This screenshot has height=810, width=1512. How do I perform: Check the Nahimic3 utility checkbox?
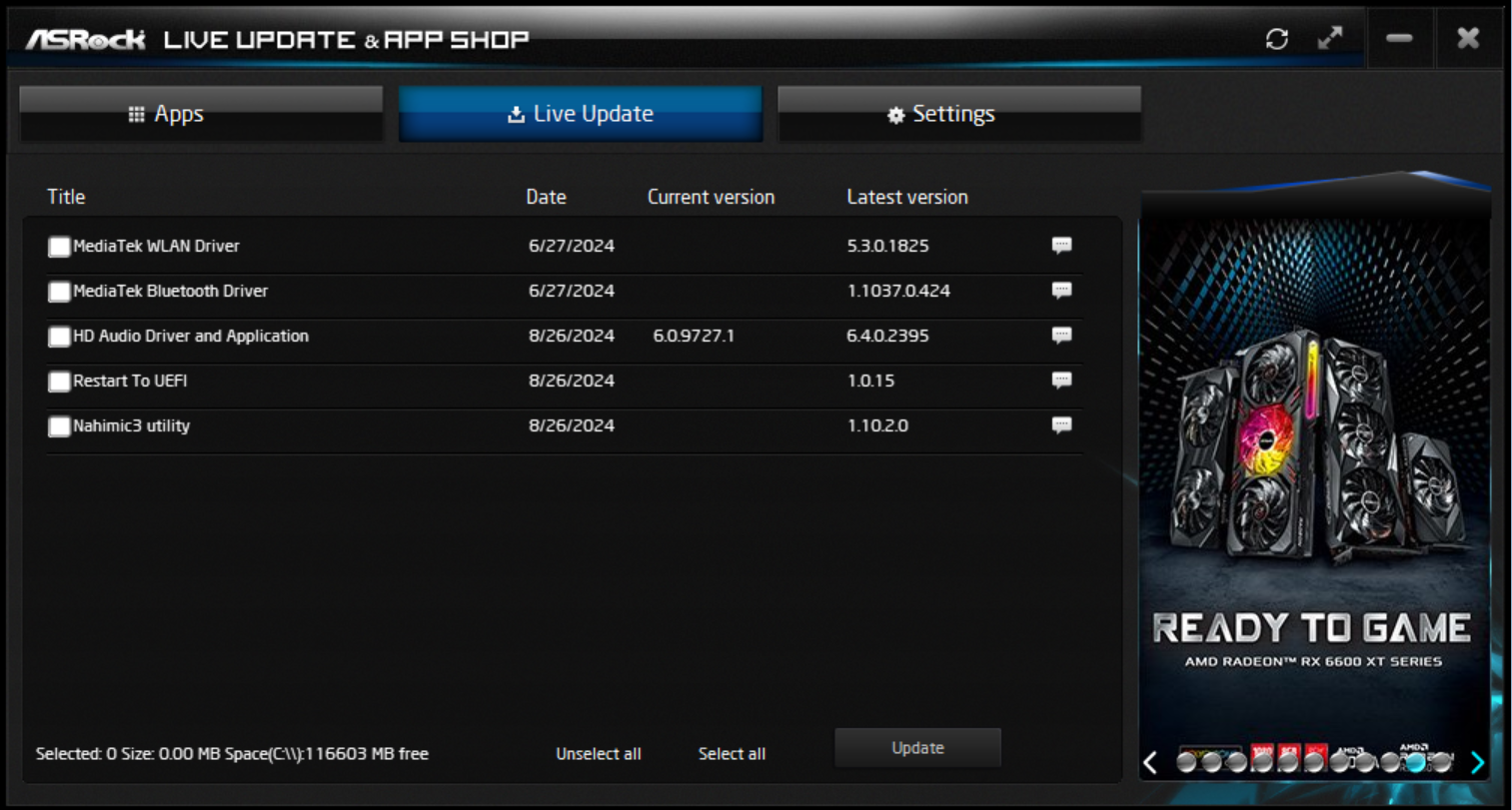(x=58, y=425)
